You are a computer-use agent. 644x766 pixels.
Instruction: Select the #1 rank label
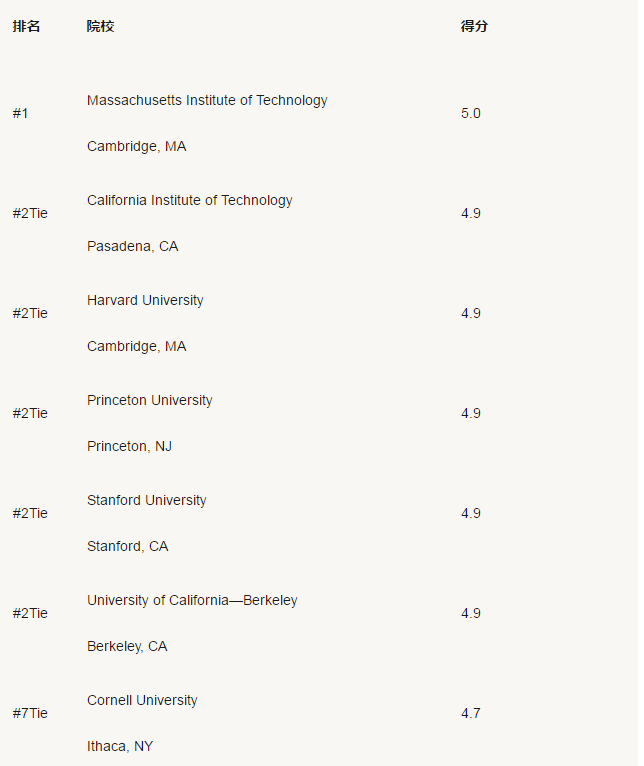coord(21,113)
